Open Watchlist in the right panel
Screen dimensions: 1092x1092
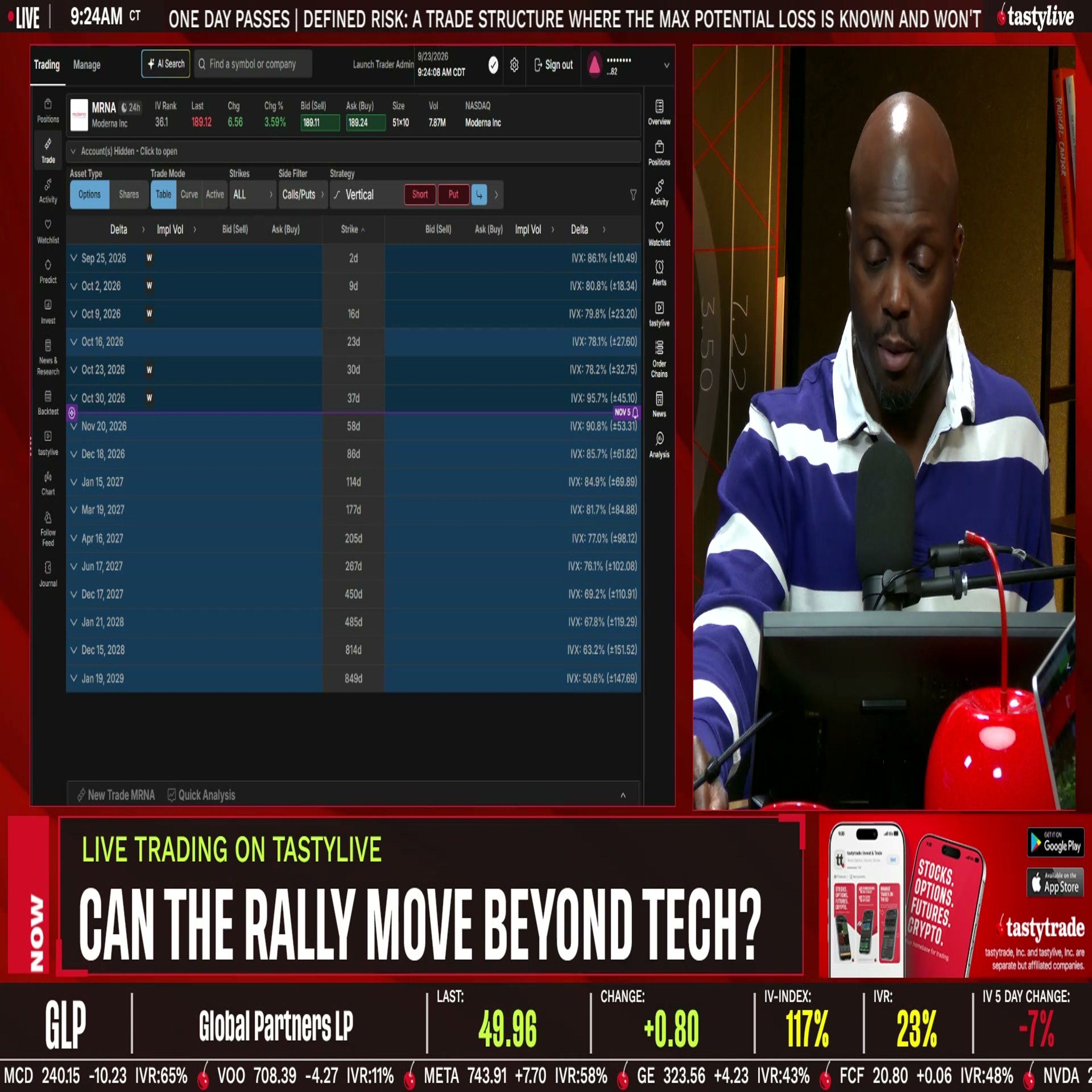coord(659,234)
